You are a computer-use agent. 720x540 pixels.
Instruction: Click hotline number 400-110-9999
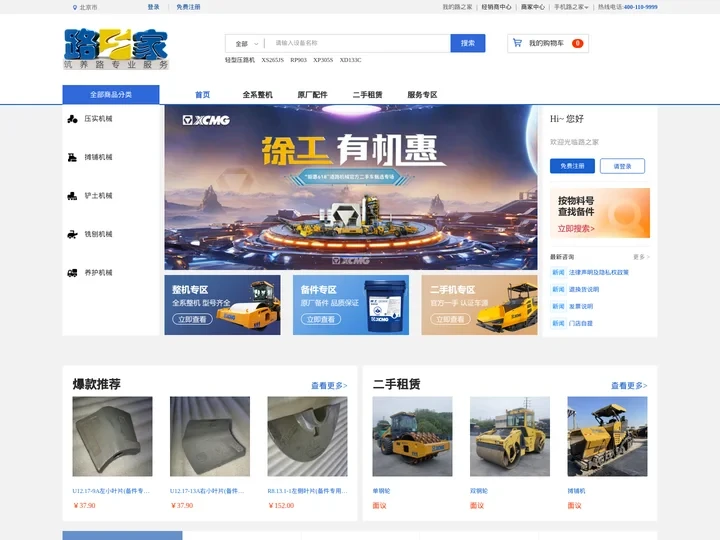coord(641,7)
